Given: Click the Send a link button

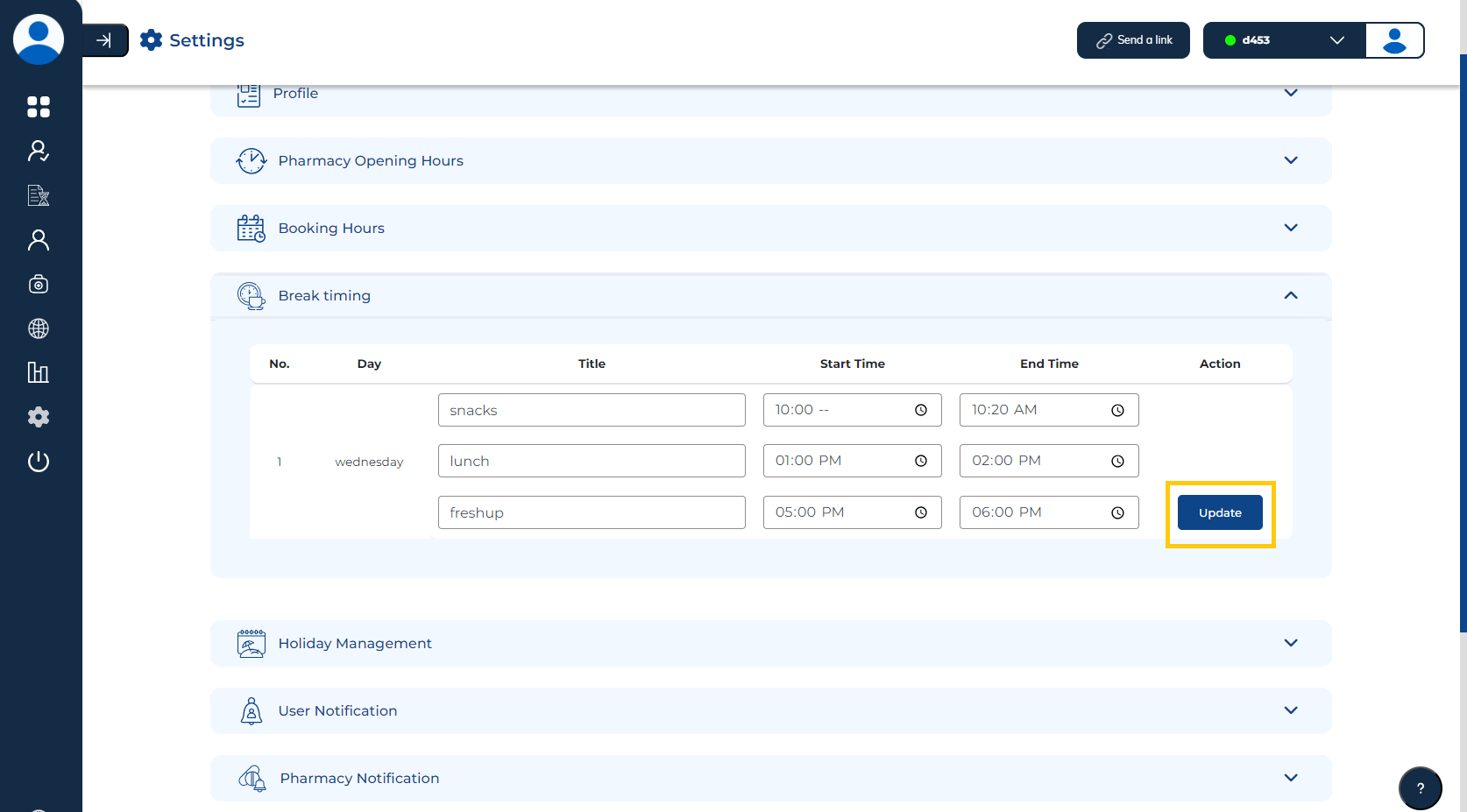Looking at the screenshot, I should [1133, 40].
